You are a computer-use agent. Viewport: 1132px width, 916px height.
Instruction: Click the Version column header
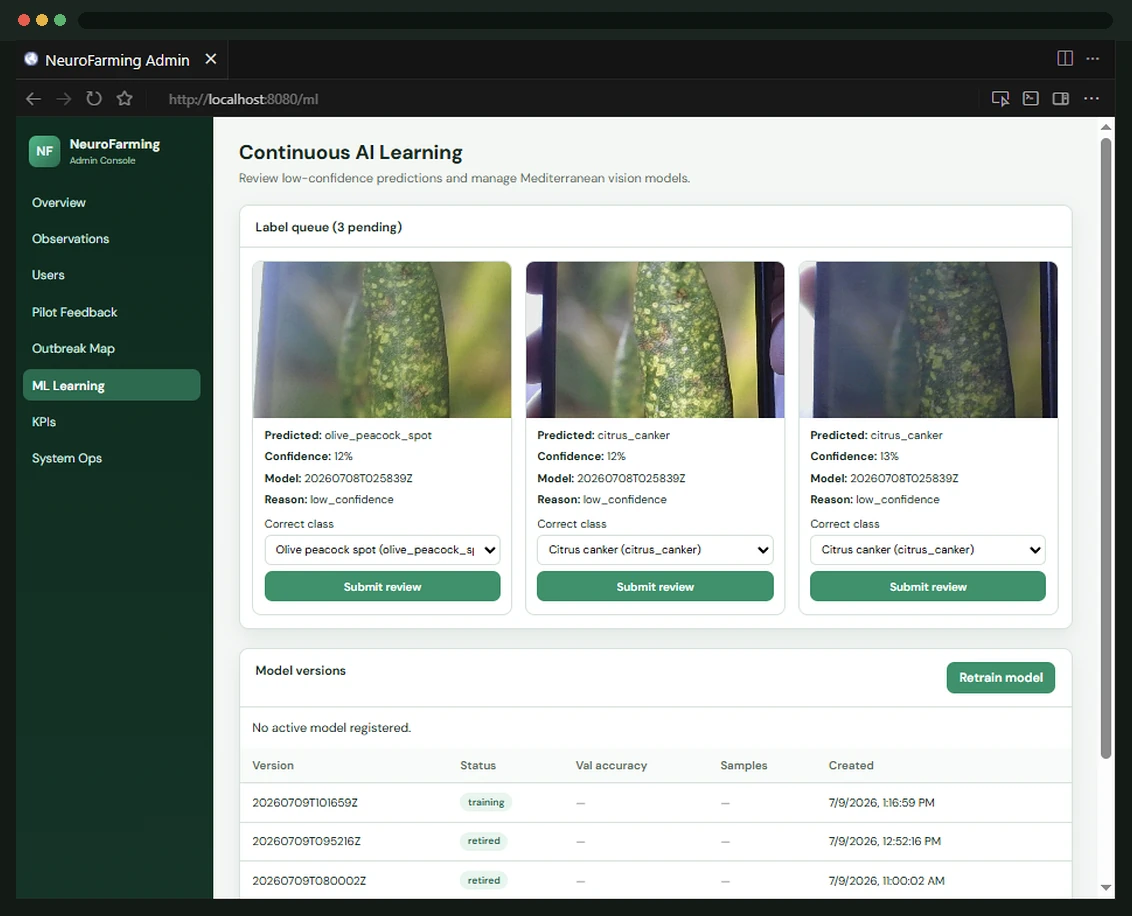coord(273,766)
